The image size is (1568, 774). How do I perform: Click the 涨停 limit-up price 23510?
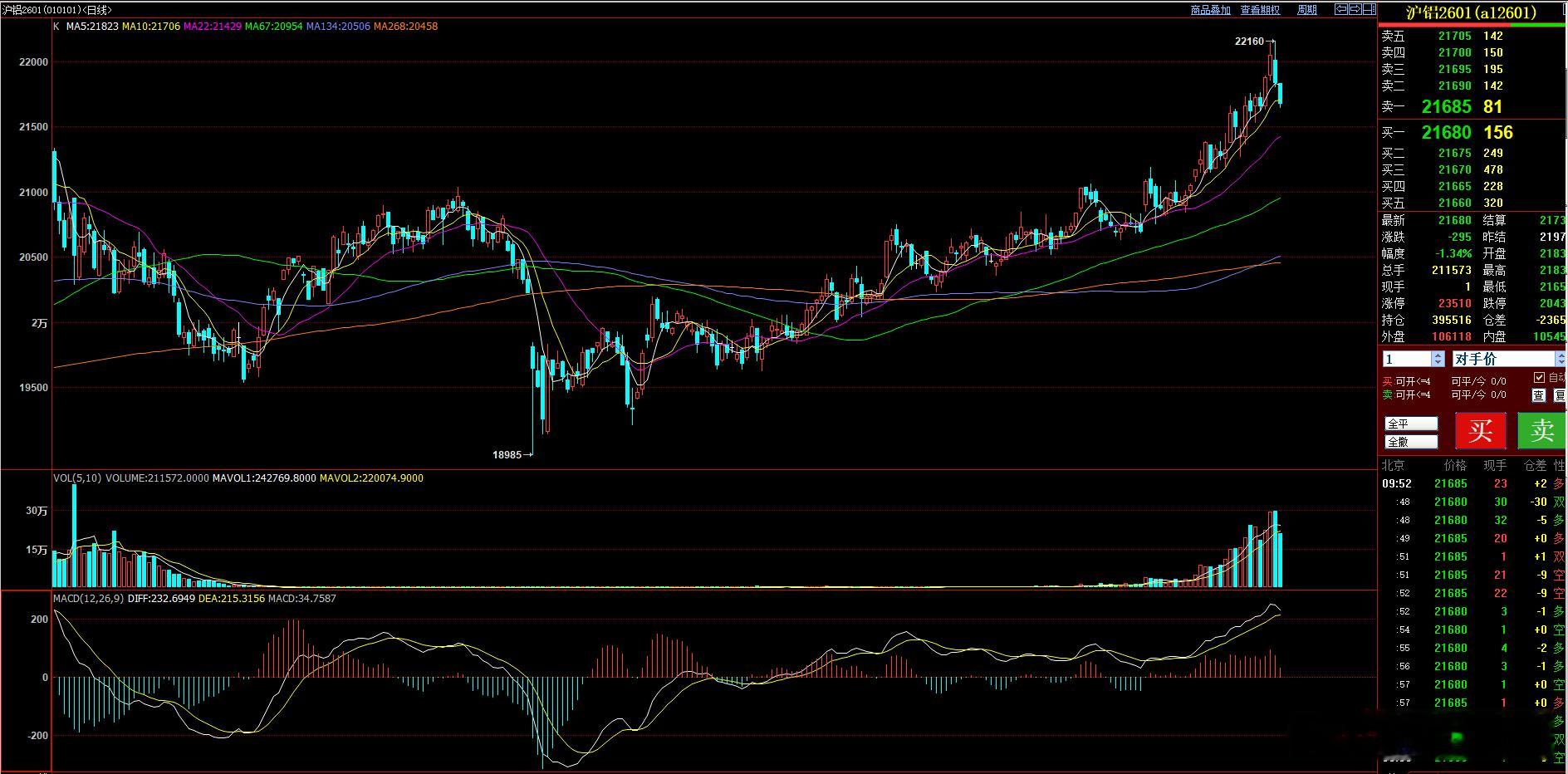click(1454, 303)
